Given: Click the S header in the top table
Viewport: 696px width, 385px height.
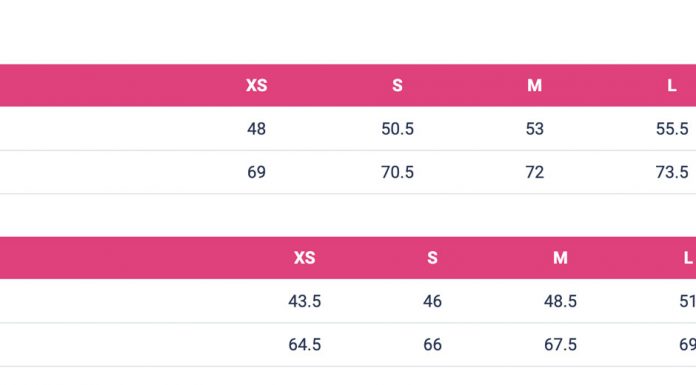Looking at the screenshot, I should pos(397,85).
